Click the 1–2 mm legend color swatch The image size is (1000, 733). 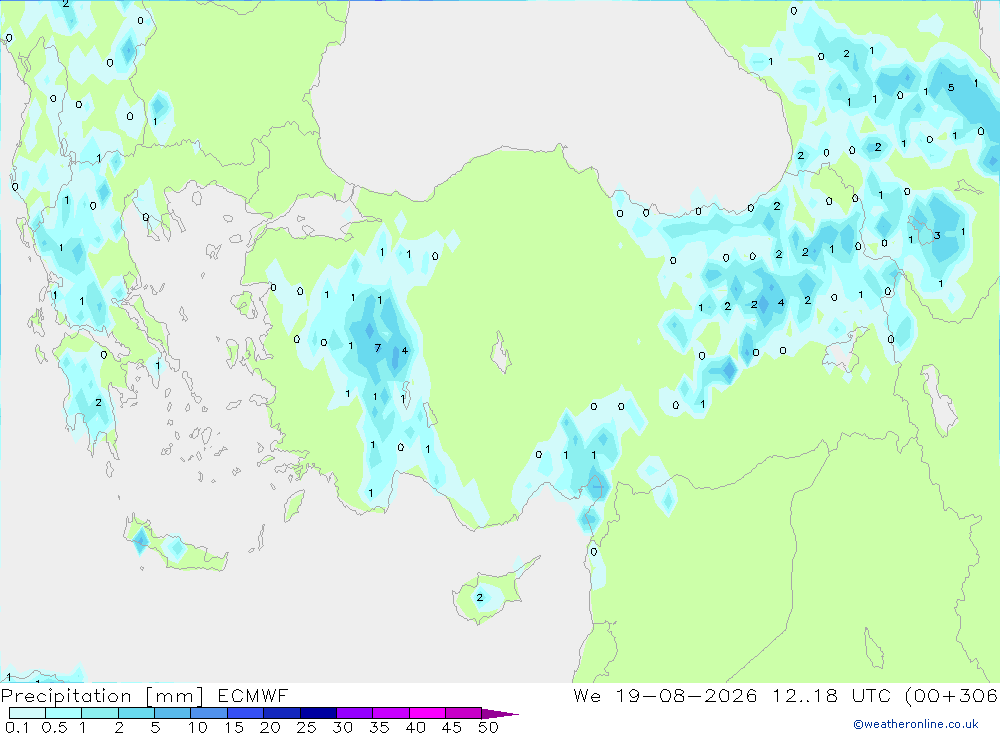pyautogui.click(x=99, y=713)
